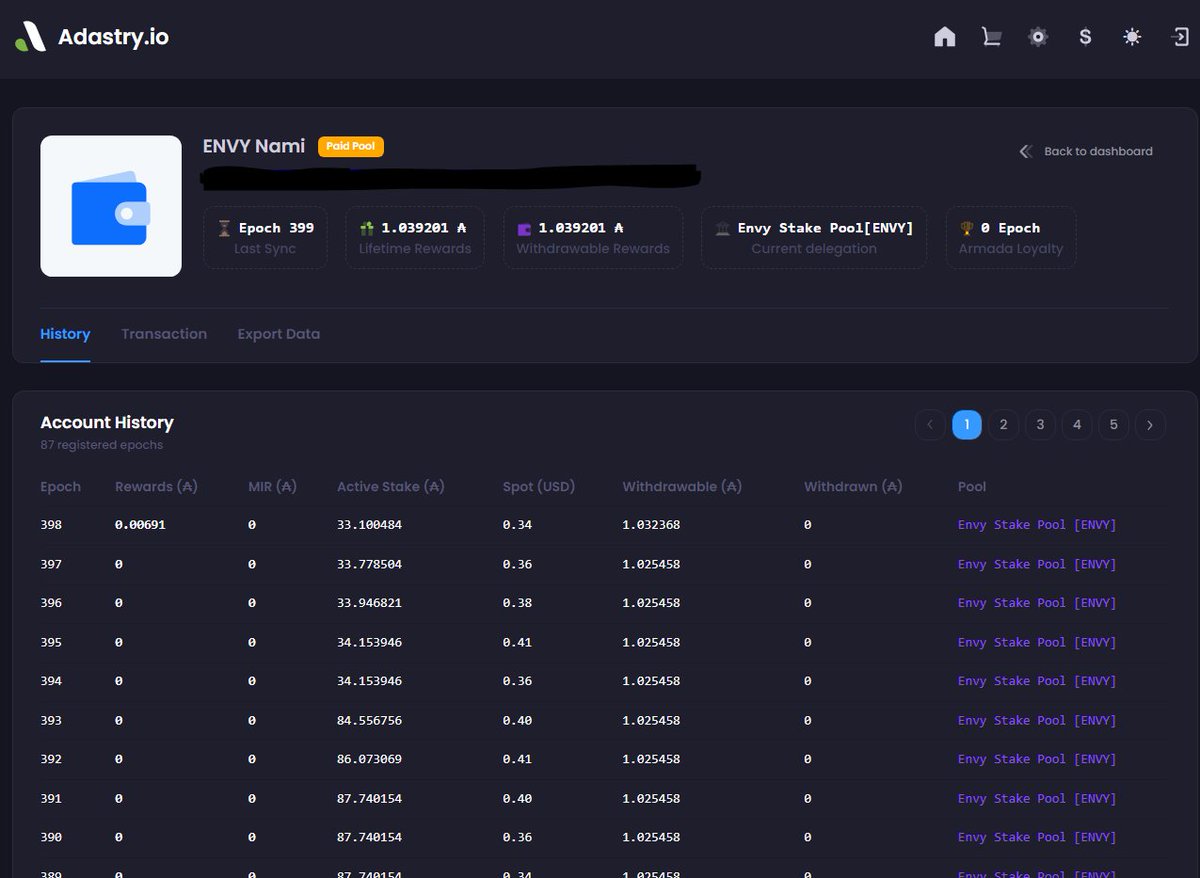The image size is (1200, 878).
Task: Open Envy Stake Pool link in epoch 394 row
Action: coord(1037,681)
